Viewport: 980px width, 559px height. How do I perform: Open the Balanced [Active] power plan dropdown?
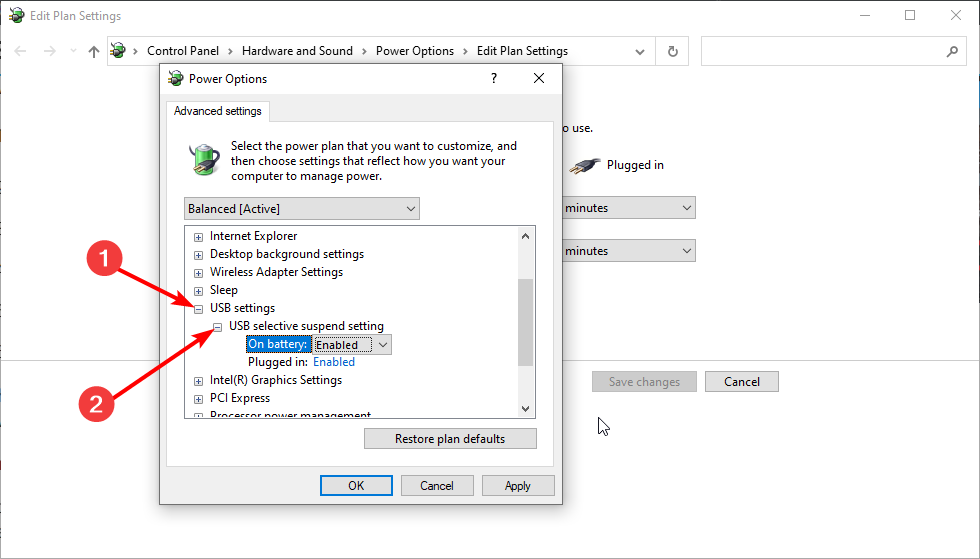(302, 209)
